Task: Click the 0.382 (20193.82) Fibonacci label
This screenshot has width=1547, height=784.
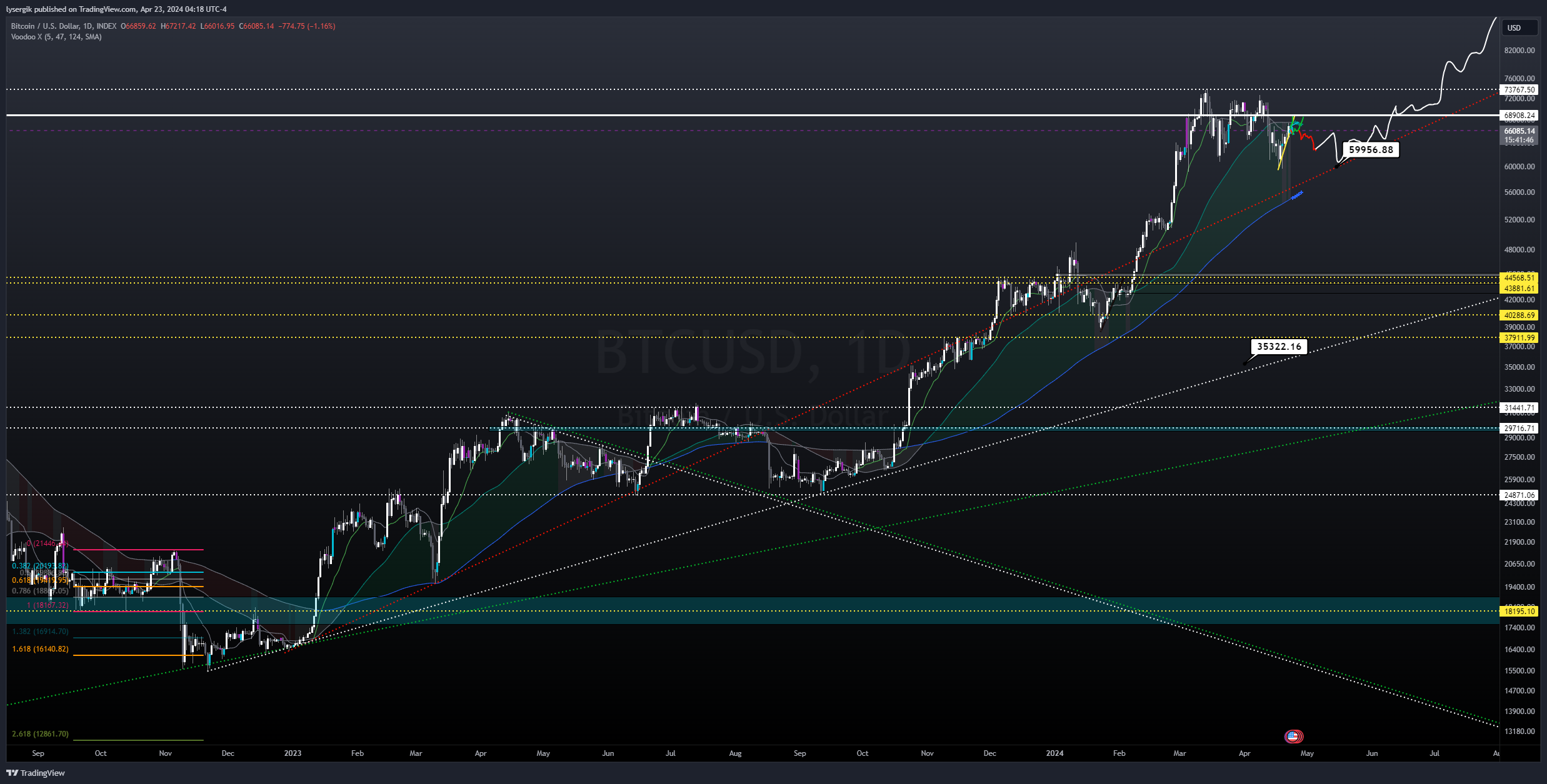Action: tap(40, 566)
